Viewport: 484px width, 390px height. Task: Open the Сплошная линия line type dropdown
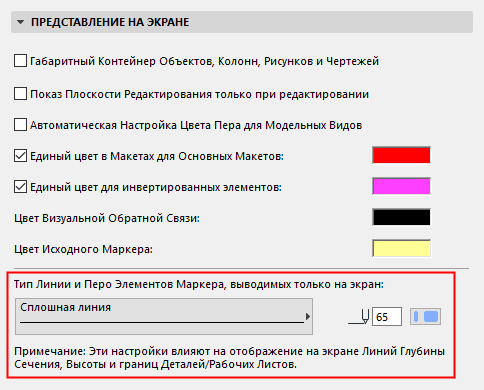click(164, 316)
